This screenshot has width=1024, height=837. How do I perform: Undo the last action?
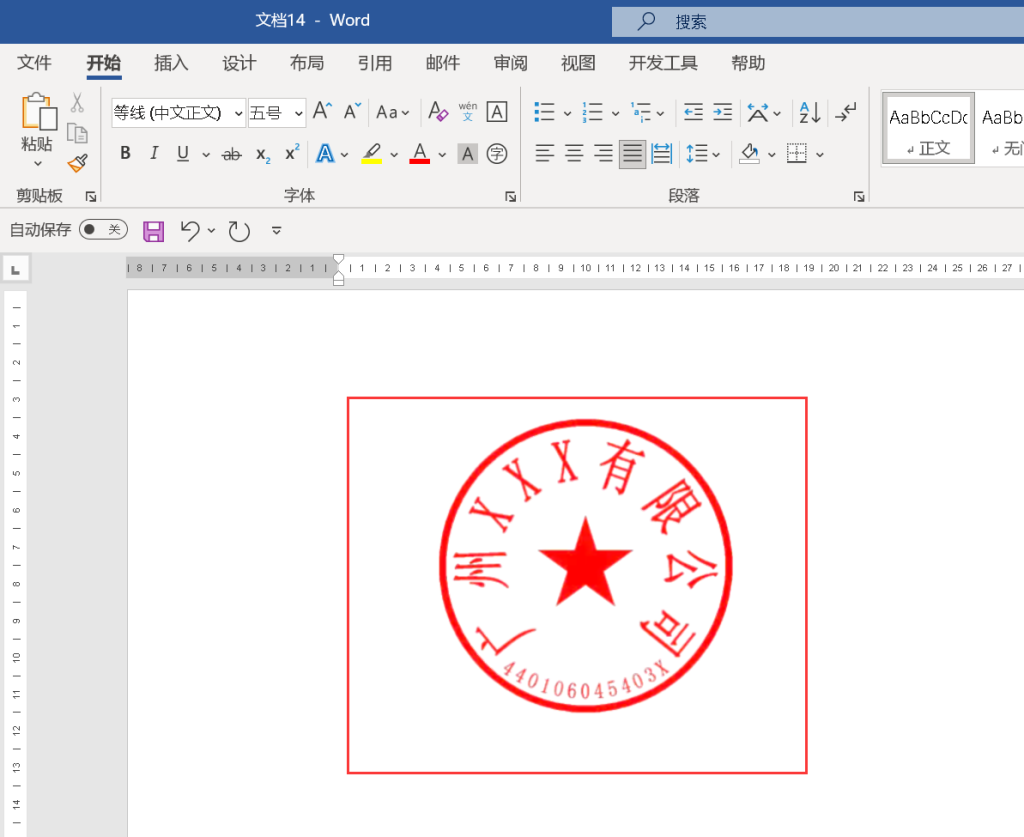coord(190,230)
